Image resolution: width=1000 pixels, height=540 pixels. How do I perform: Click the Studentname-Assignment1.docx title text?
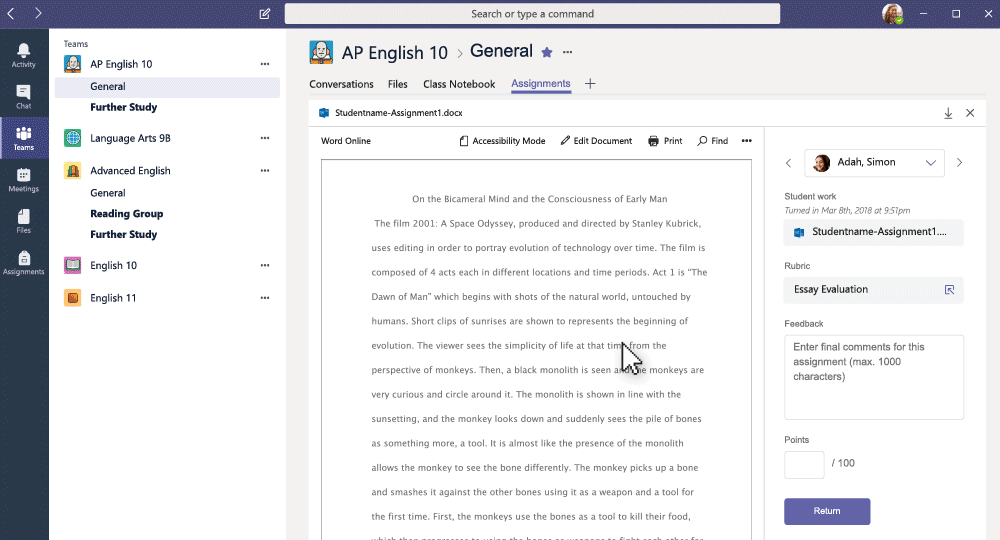pos(399,113)
